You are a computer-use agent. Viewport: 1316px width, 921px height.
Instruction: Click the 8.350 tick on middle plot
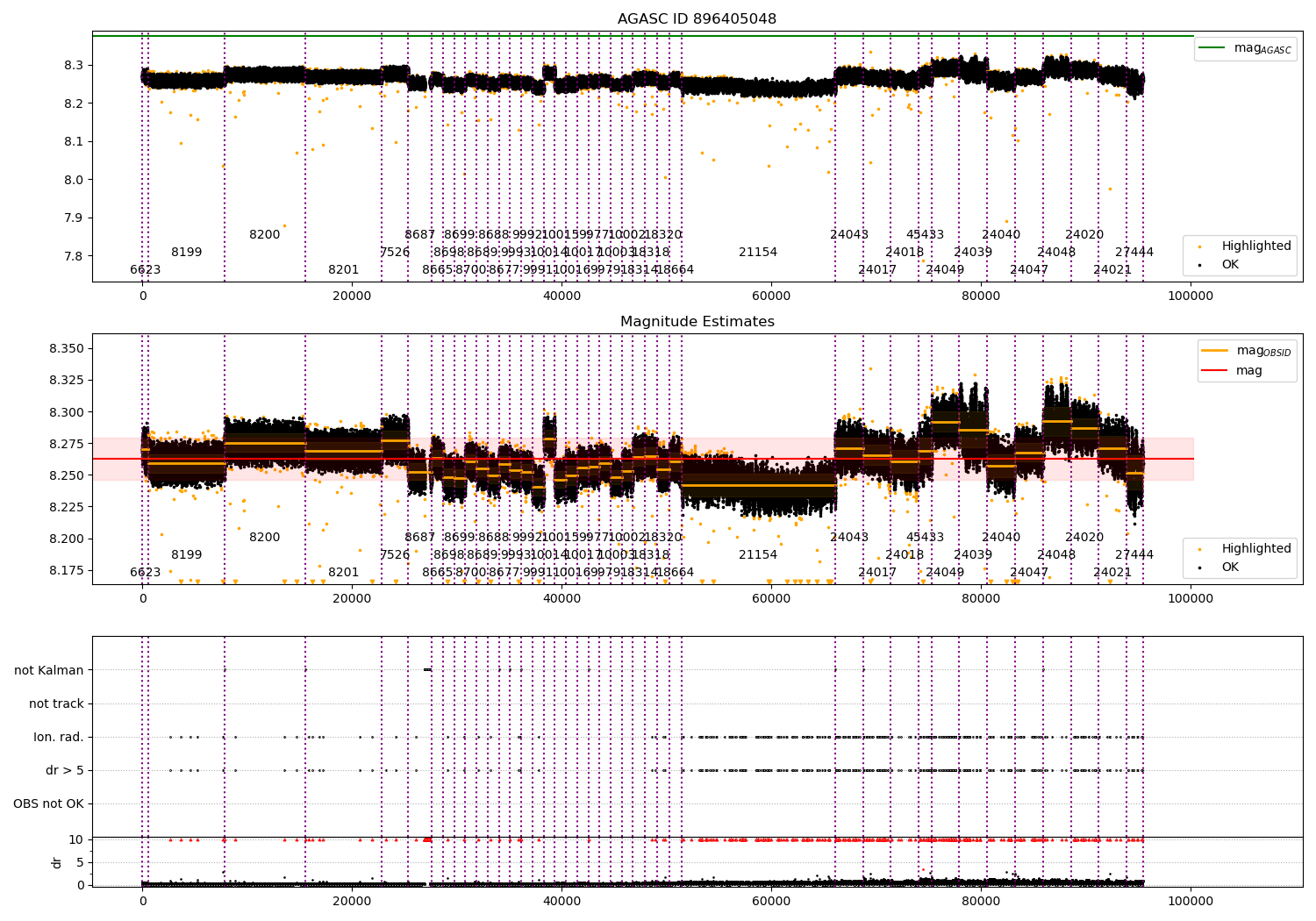[x=66, y=349]
